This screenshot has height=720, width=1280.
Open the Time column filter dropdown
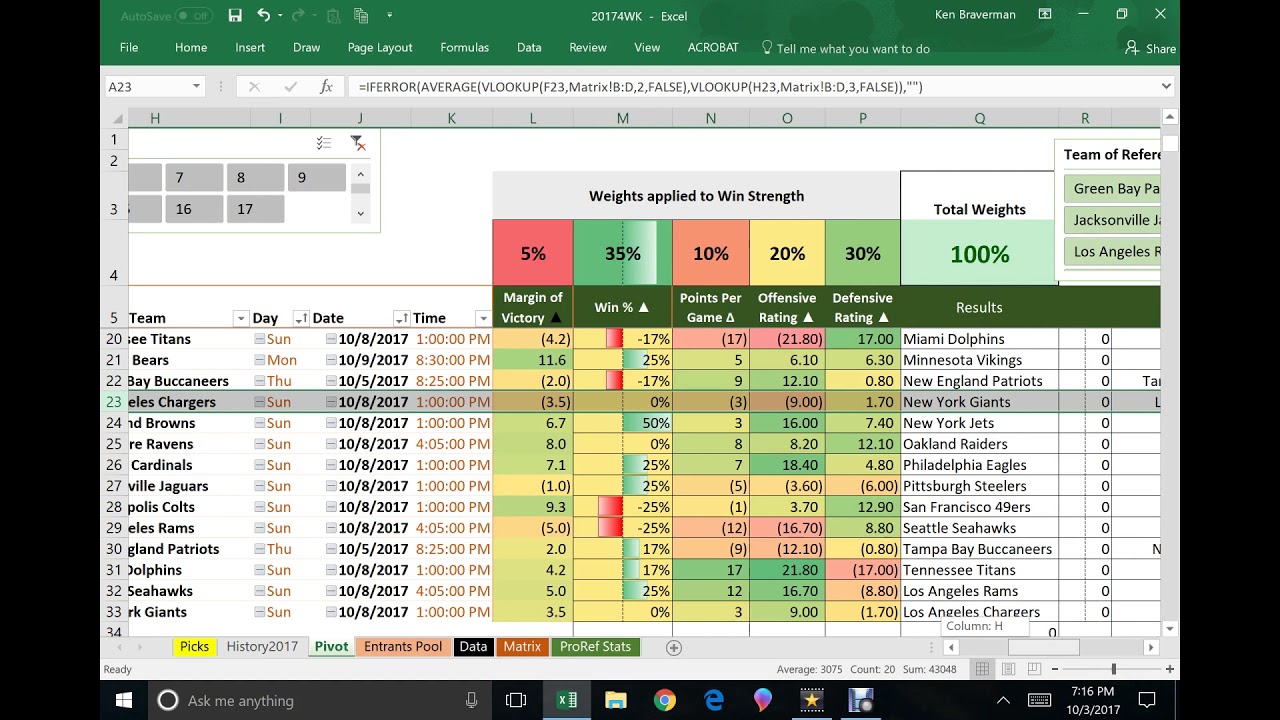483,318
